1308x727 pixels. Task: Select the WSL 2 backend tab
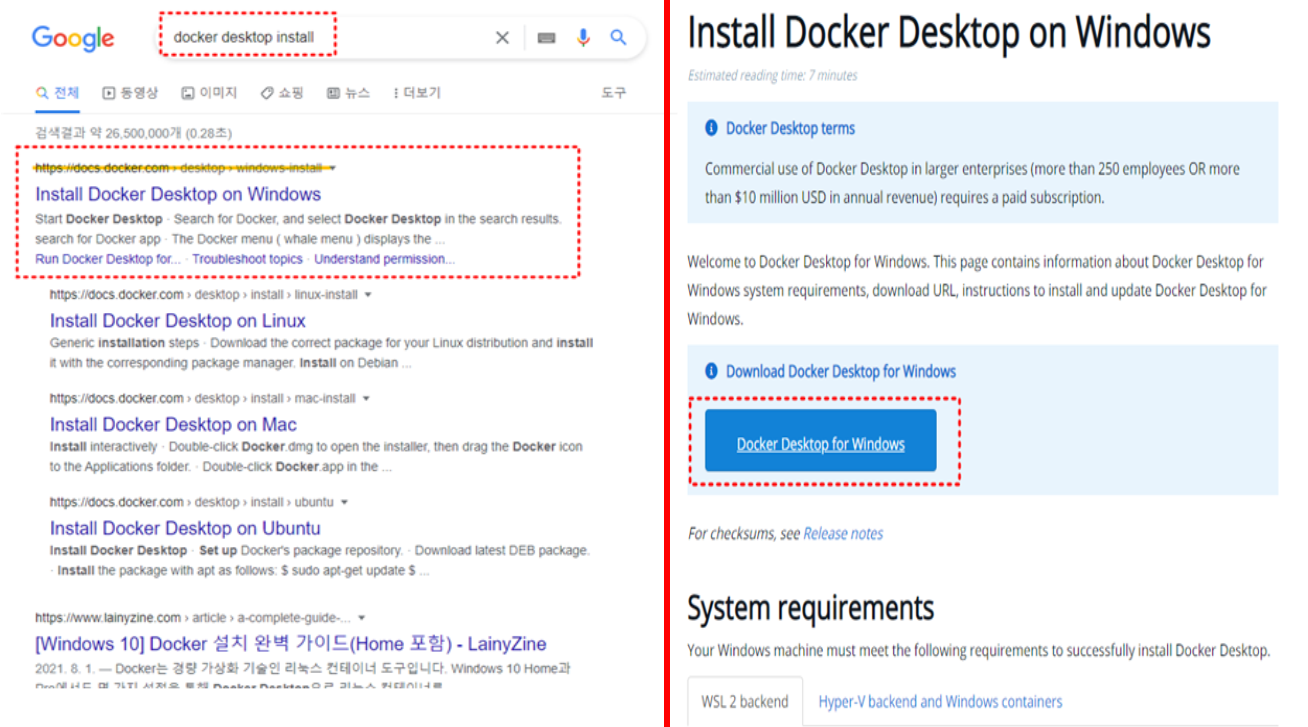tap(745, 702)
